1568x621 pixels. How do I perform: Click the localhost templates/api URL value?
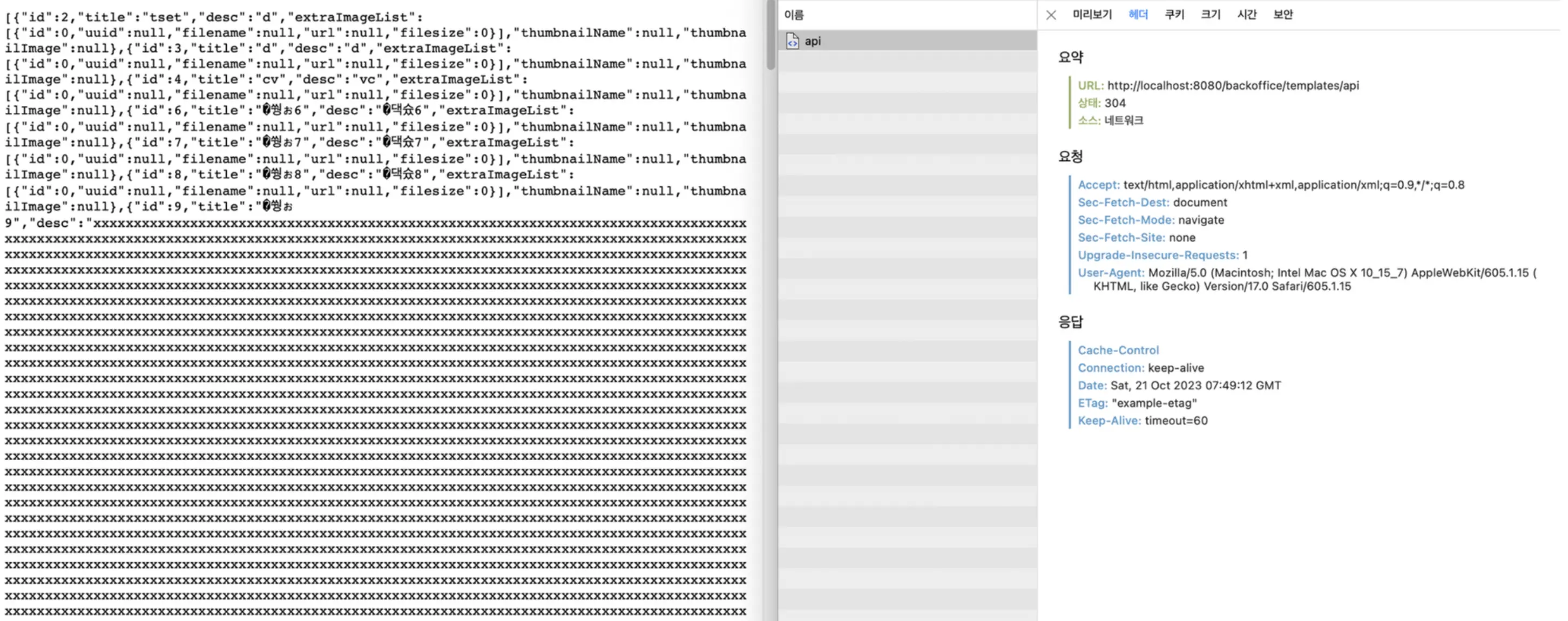(1233, 85)
